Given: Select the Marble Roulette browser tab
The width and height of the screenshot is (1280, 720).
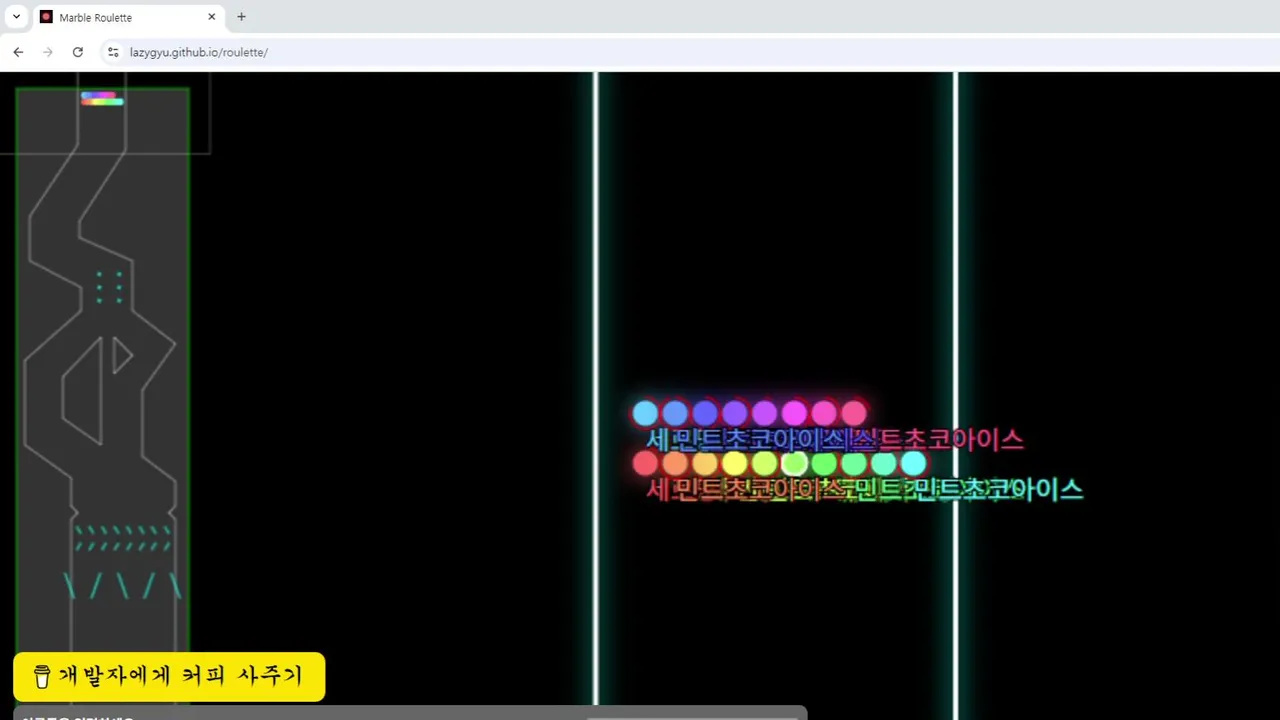Looking at the screenshot, I should (x=127, y=17).
